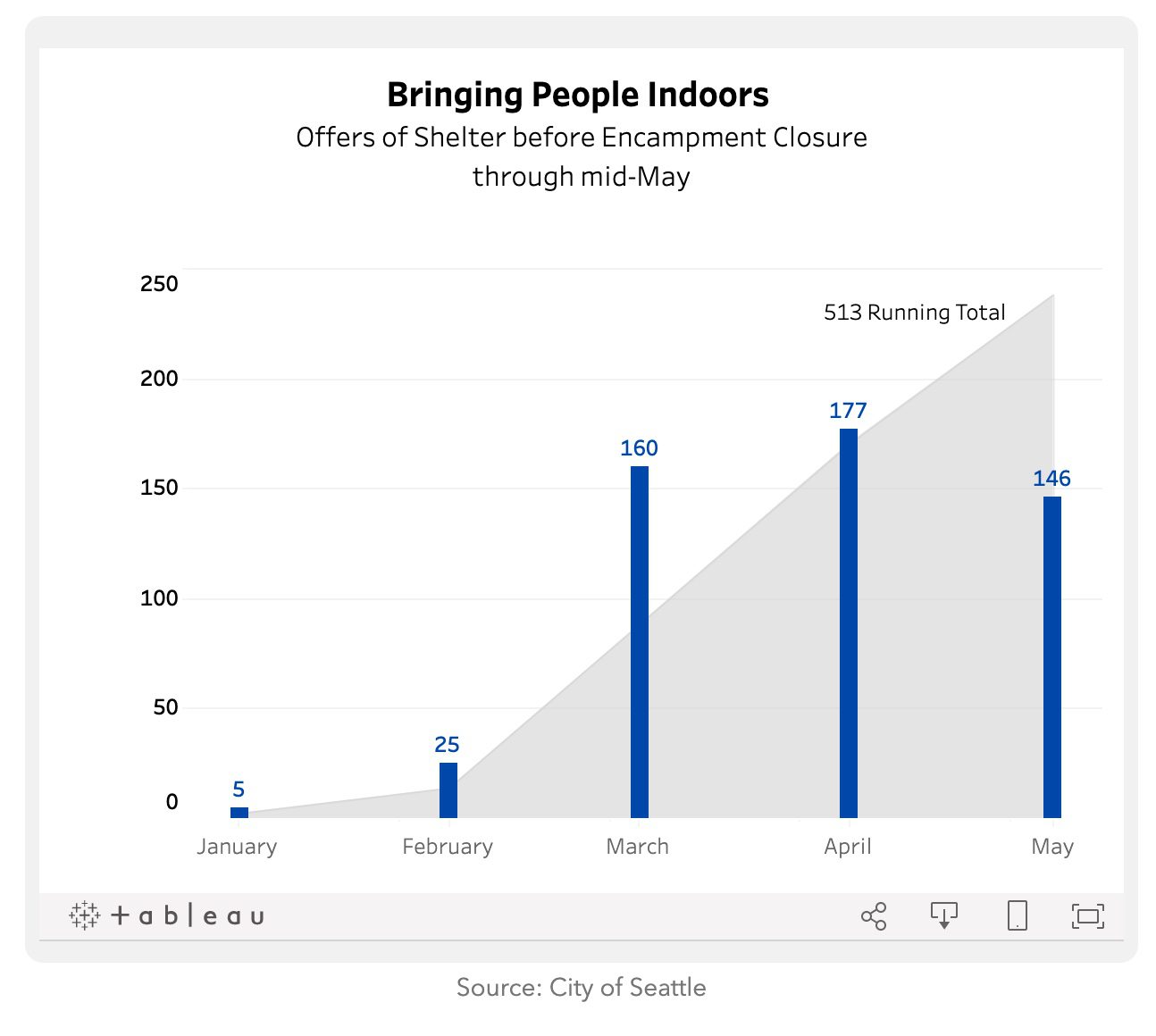1156x1036 pixels.
Task: Click the Download icon in toolbar
Action: click(943, 915)
